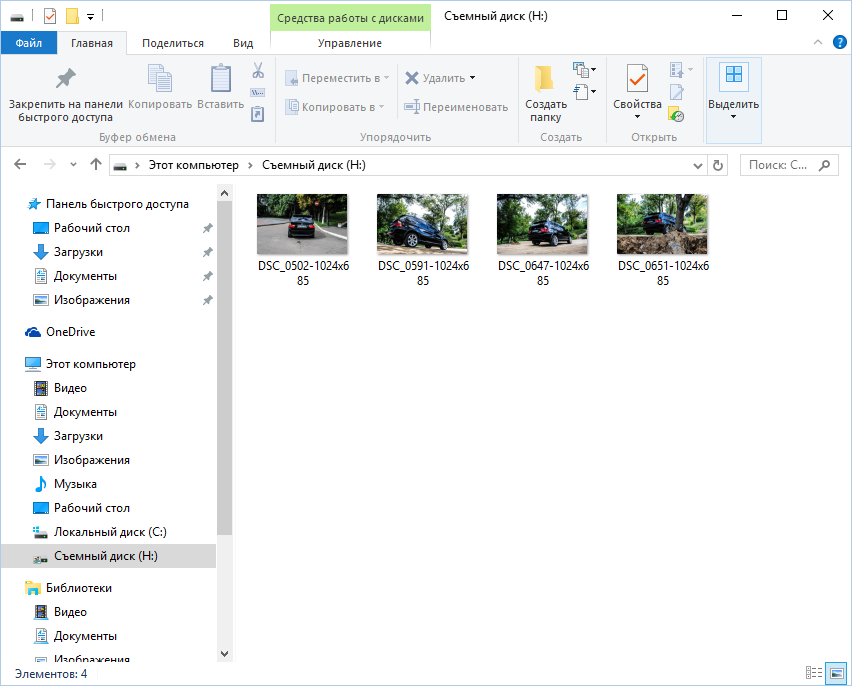Switch to the 'Поделиться' ribbon tab
The height and width of the screenshot is (686, 852).
(x=173, y=43)
